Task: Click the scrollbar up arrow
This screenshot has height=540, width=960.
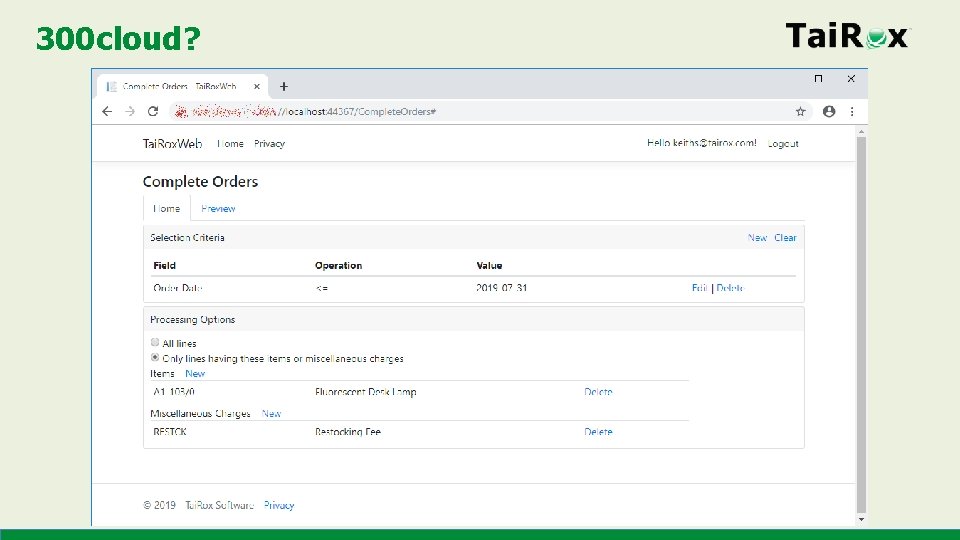Action: [x=861, y=131]
